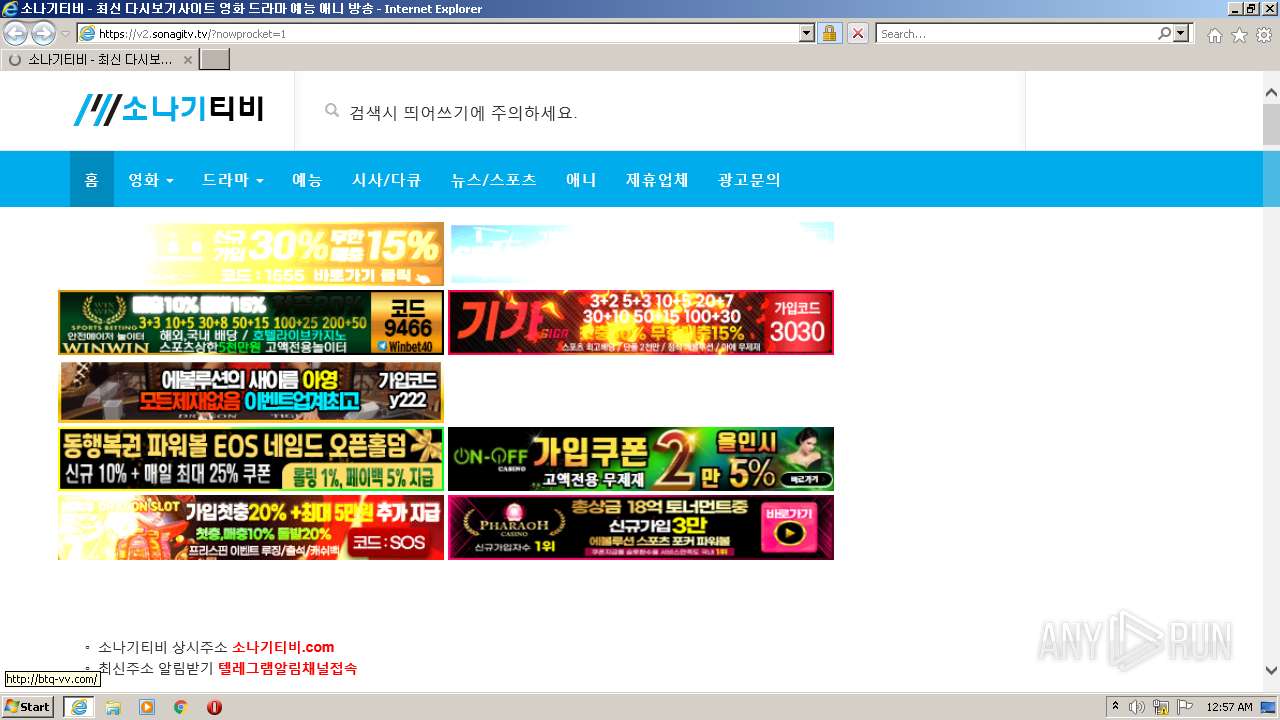
Task: Open the Action Center flag icon
Action: 1184,707
